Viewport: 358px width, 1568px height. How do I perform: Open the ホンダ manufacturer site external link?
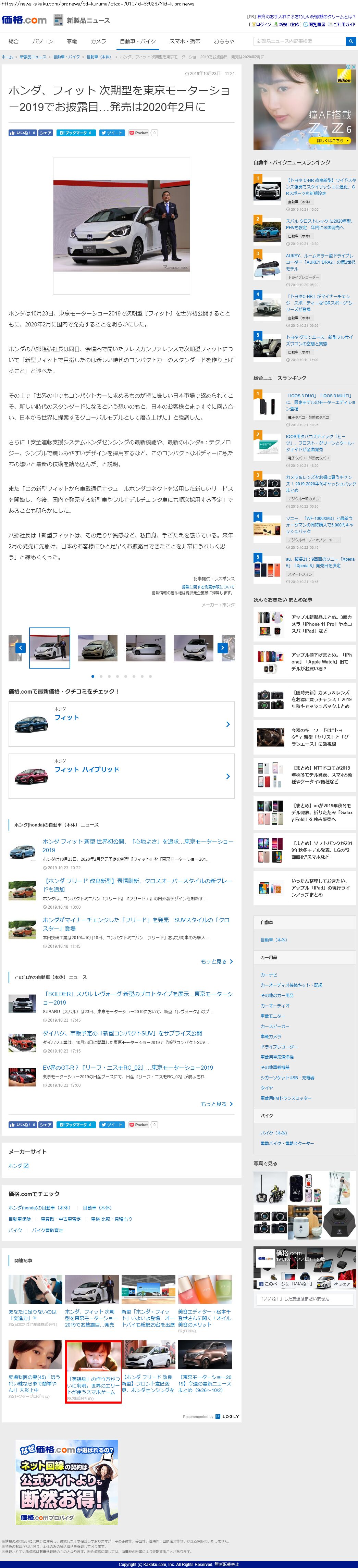pos(18,1166)
